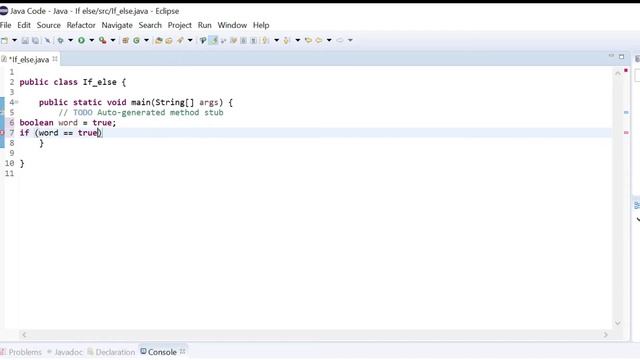Open the Run menu

204,25
